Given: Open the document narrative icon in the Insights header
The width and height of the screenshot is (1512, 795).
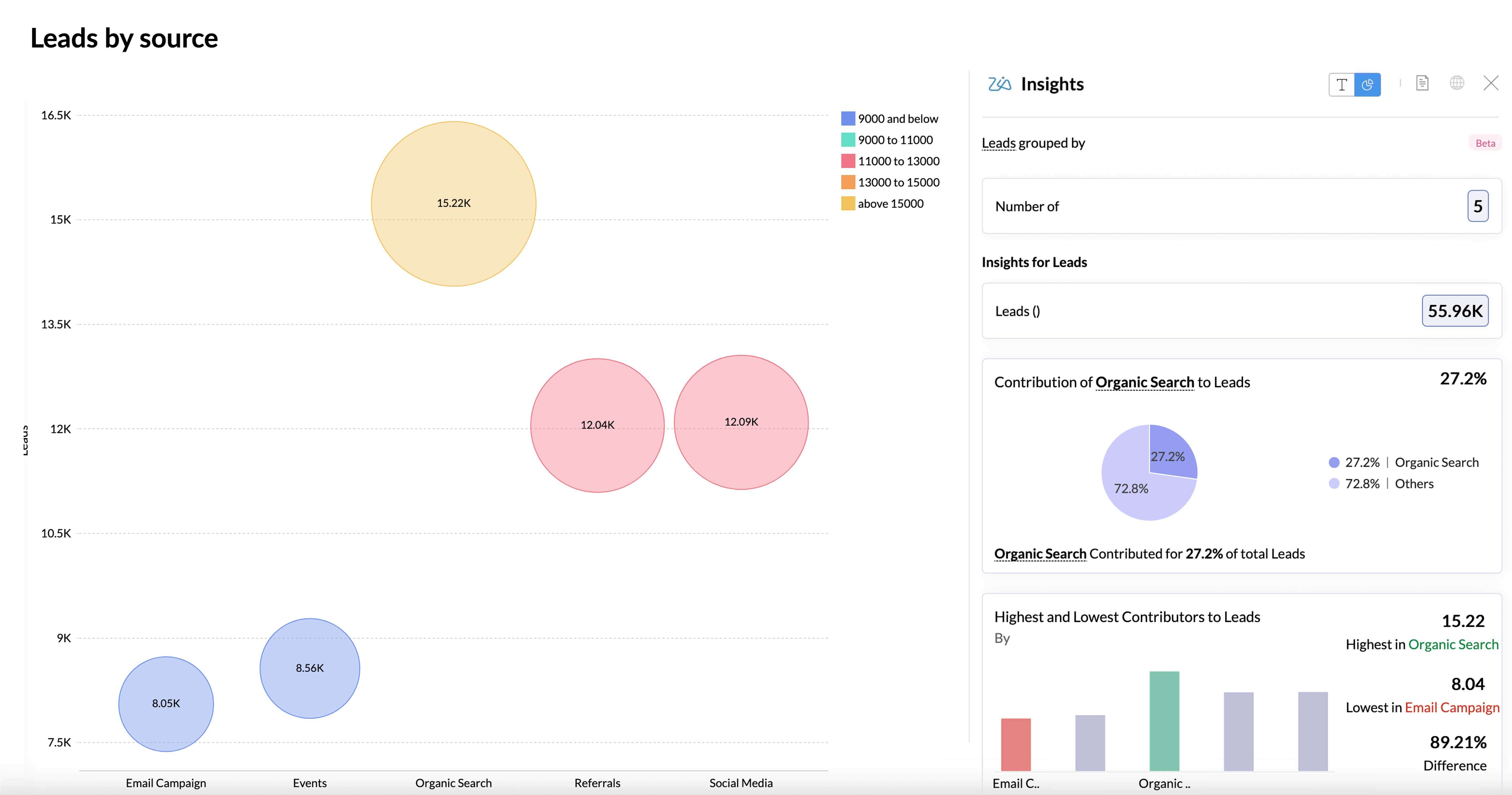Looking at the screenshot, I should [1422, 83].
